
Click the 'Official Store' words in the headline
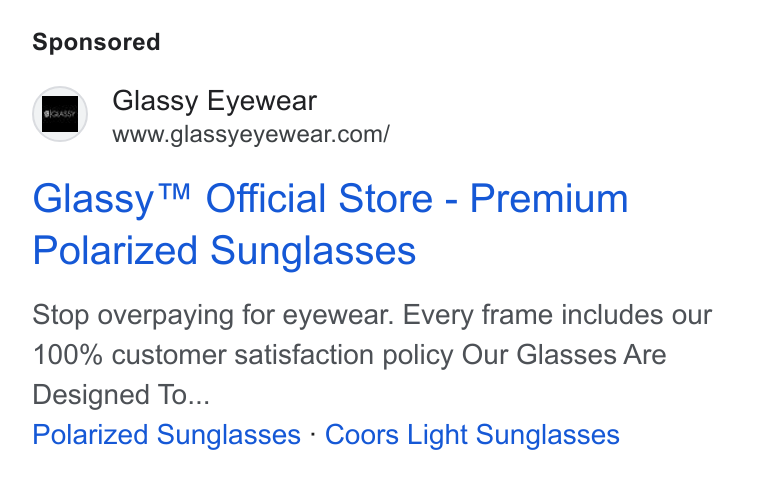[x=319, y=198]
